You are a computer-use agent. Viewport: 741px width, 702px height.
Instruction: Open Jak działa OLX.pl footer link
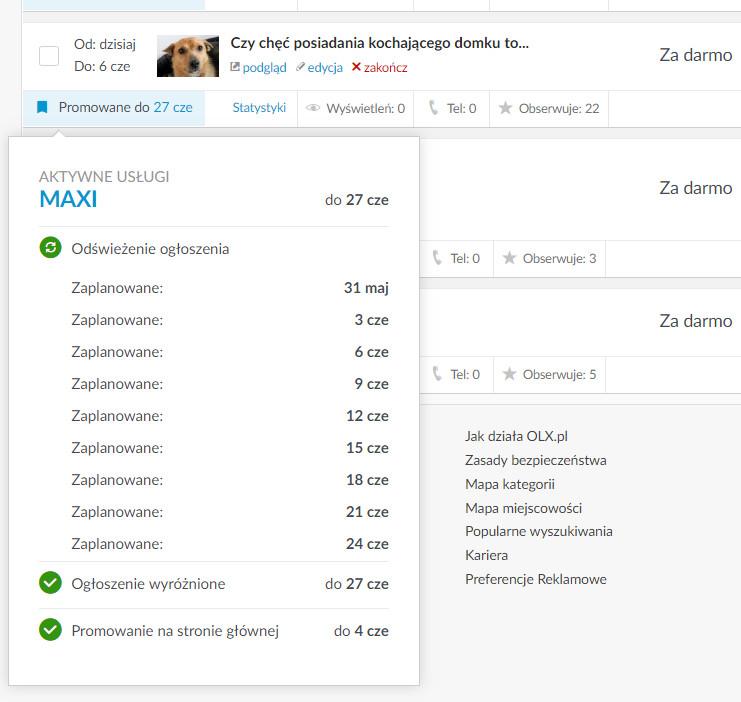[516, 436]
